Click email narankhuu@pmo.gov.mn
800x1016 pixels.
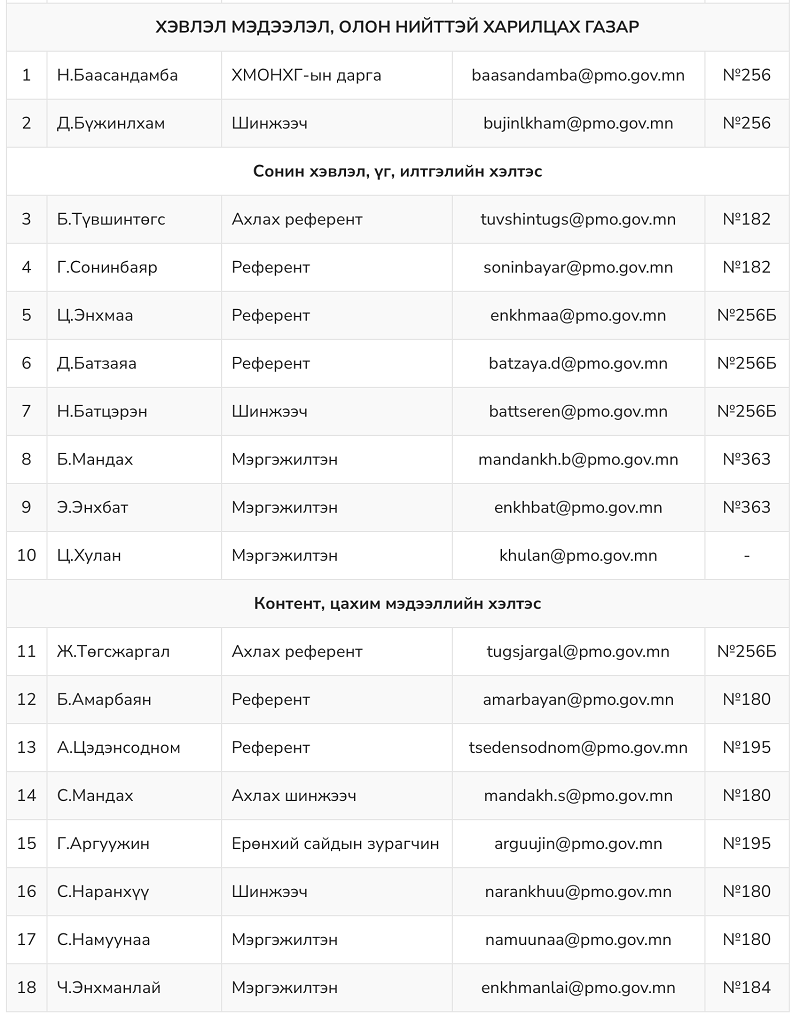tap(578, 892)
